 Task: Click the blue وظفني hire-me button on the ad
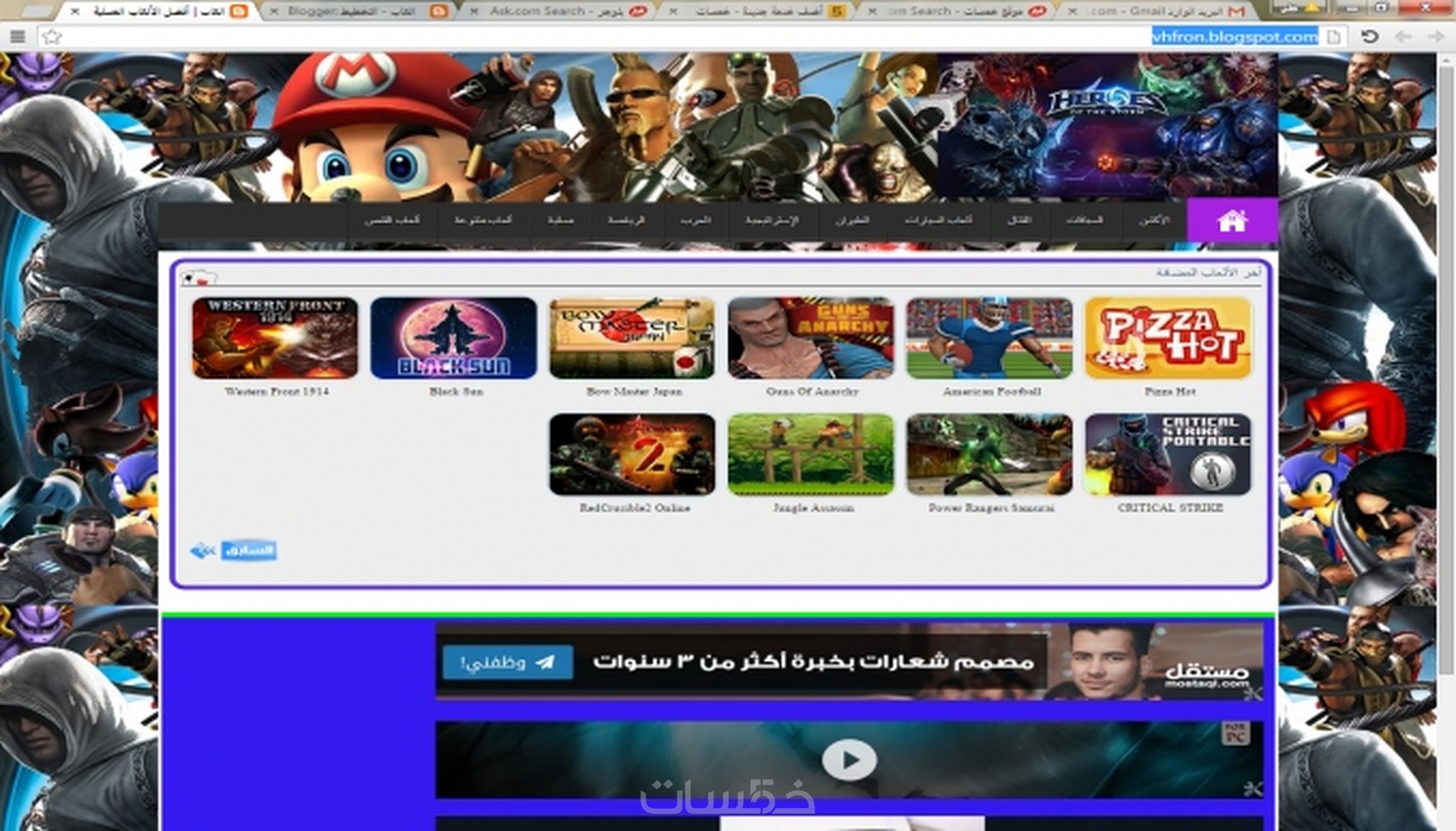[507, 662]
